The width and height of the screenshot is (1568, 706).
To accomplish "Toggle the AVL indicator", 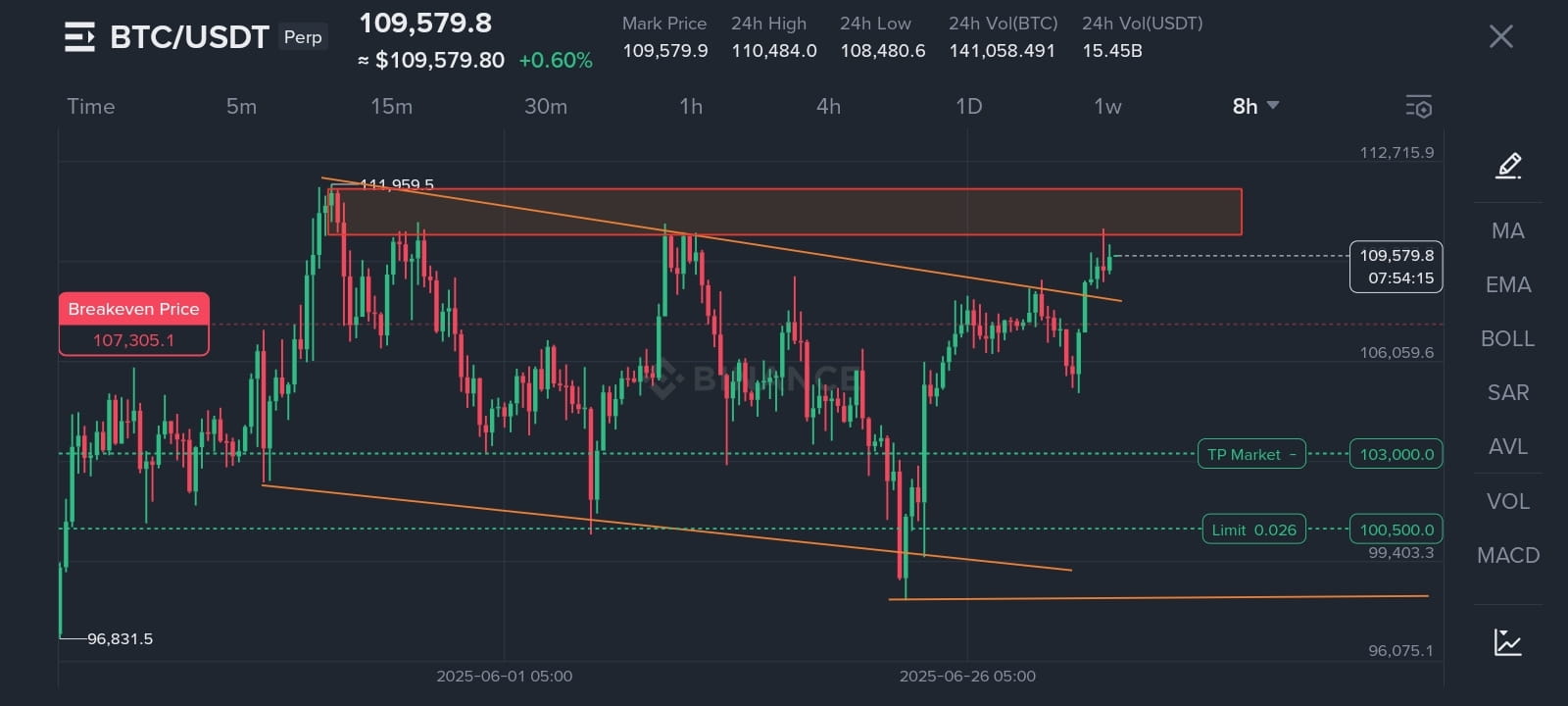I will [x=1508, y=446].
